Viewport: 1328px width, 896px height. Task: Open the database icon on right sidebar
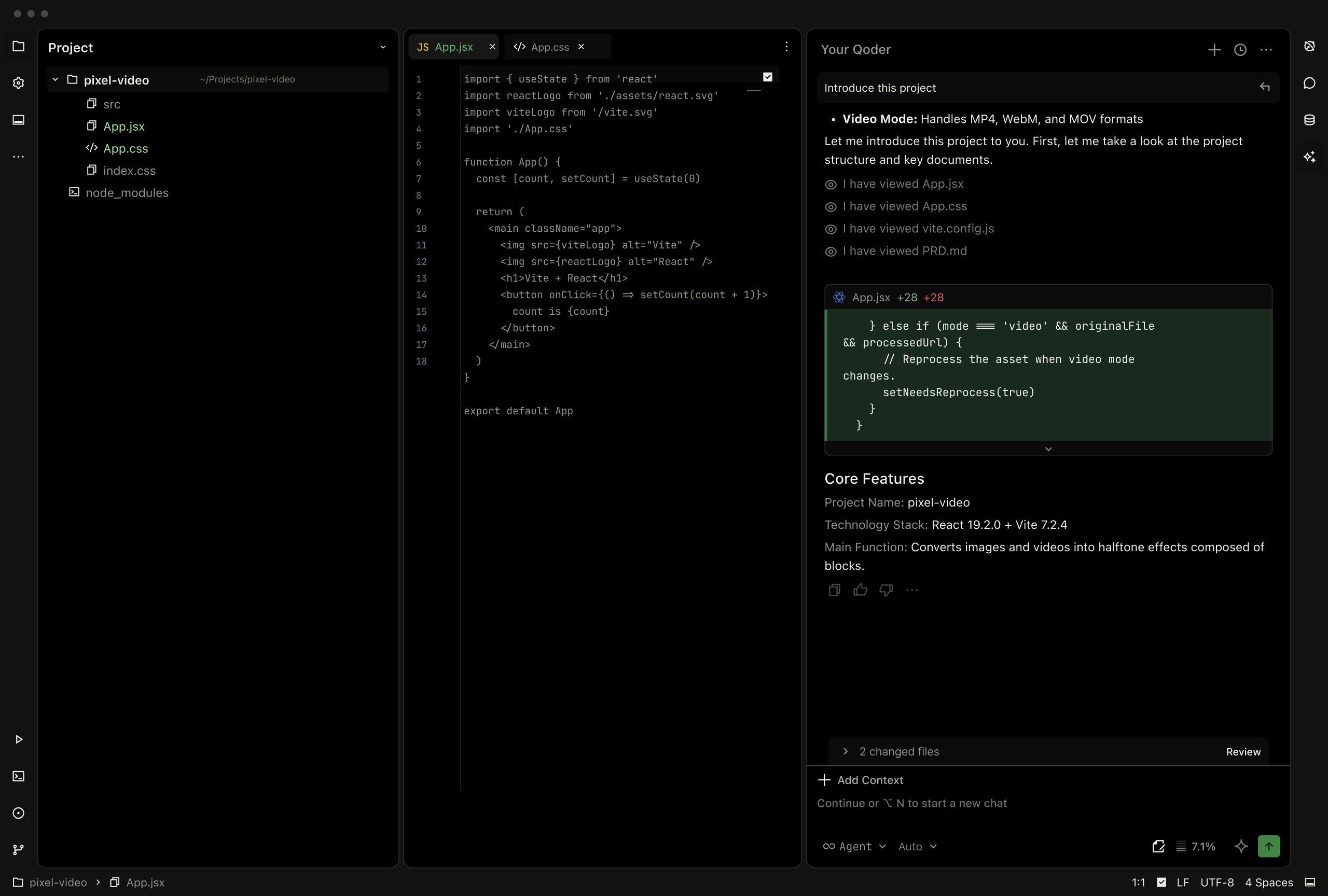(x=1309, y=120)
